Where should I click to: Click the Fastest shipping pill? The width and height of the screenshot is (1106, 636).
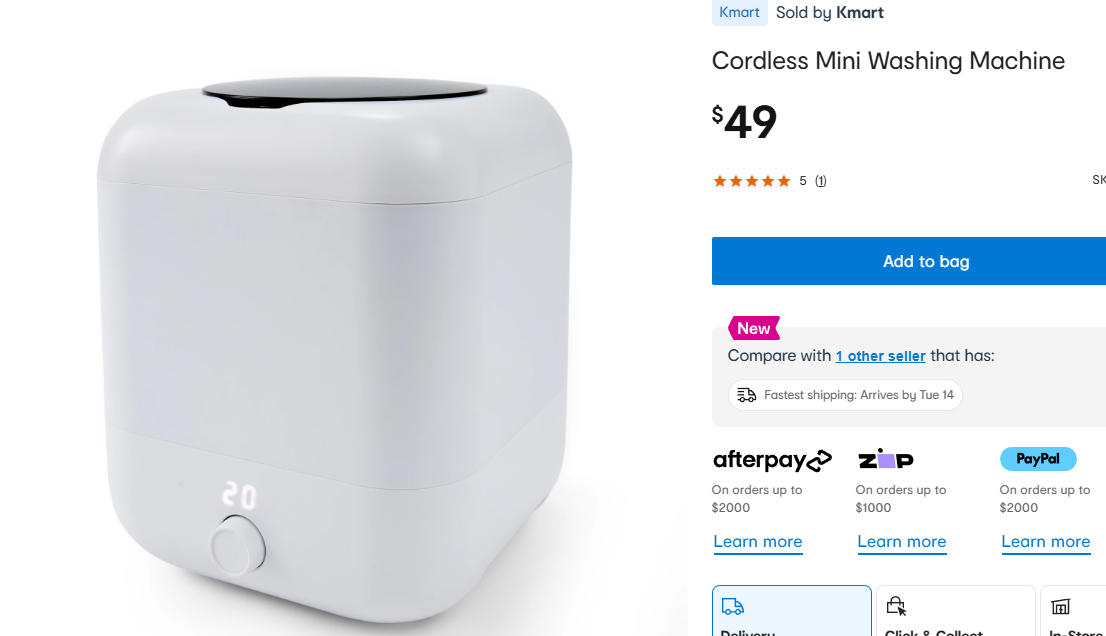[845, 395]
